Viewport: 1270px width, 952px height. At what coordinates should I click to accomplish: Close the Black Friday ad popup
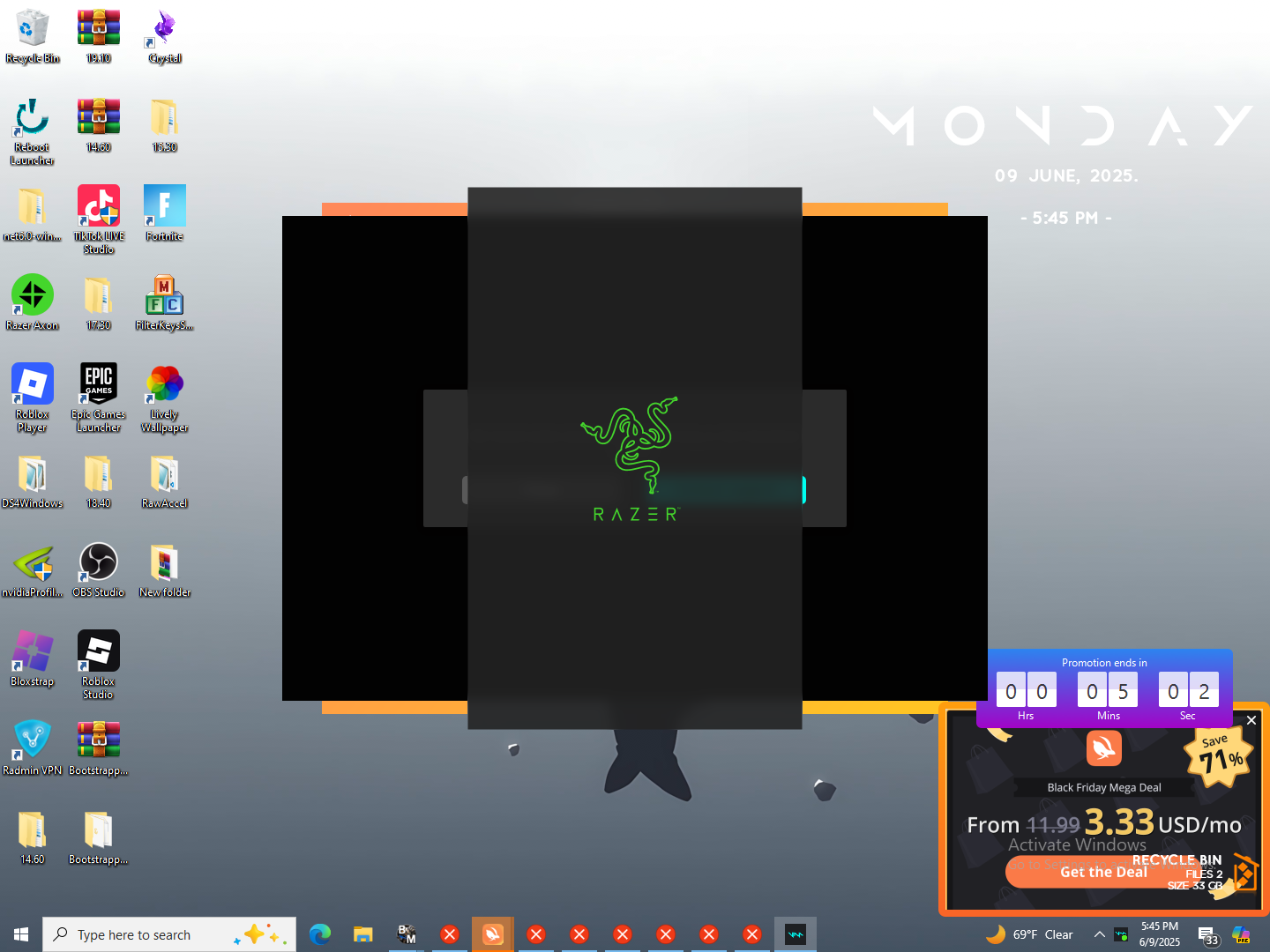tap(1251, 720)
